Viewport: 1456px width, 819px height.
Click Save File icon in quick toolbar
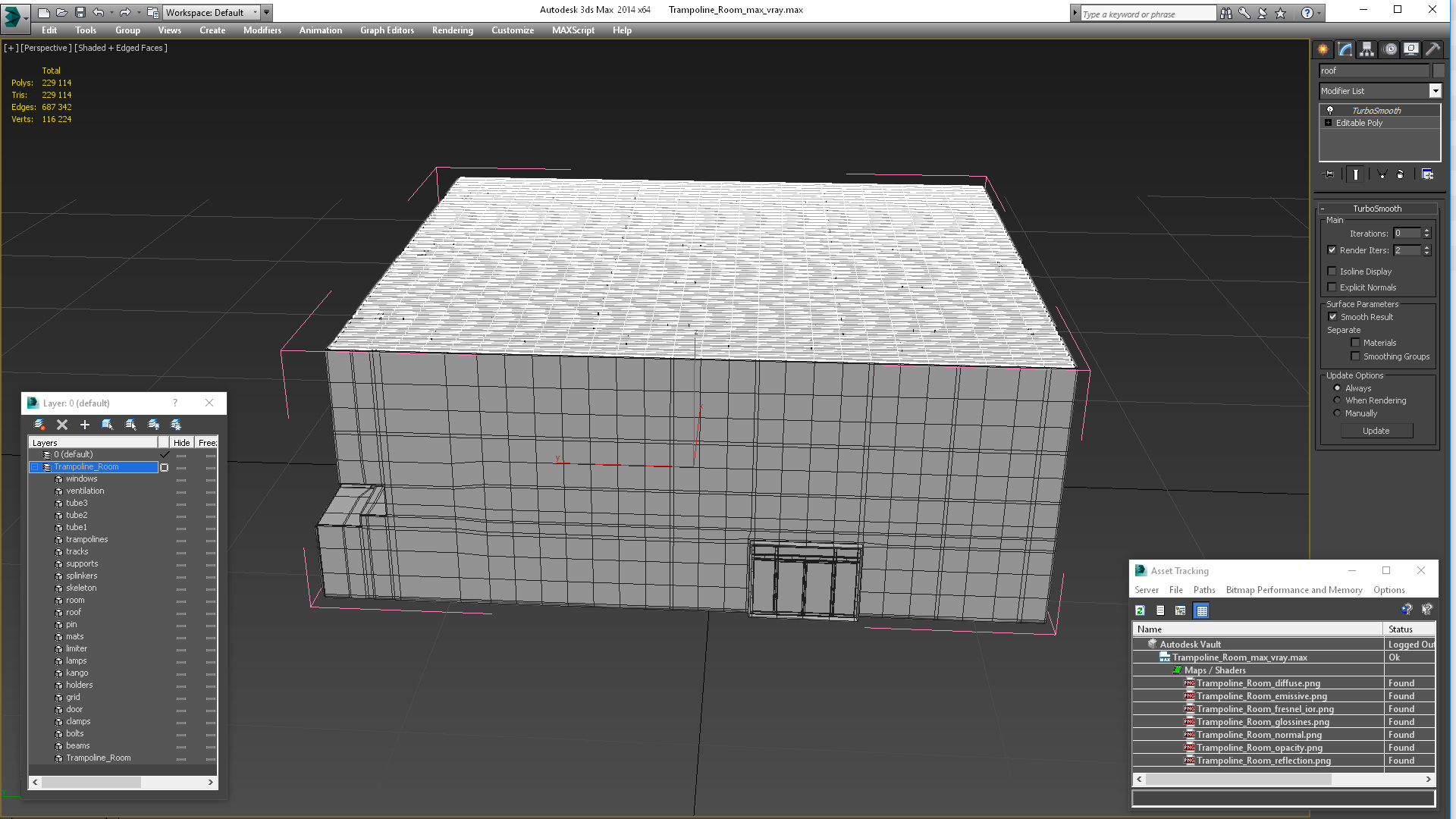point(80,12)
